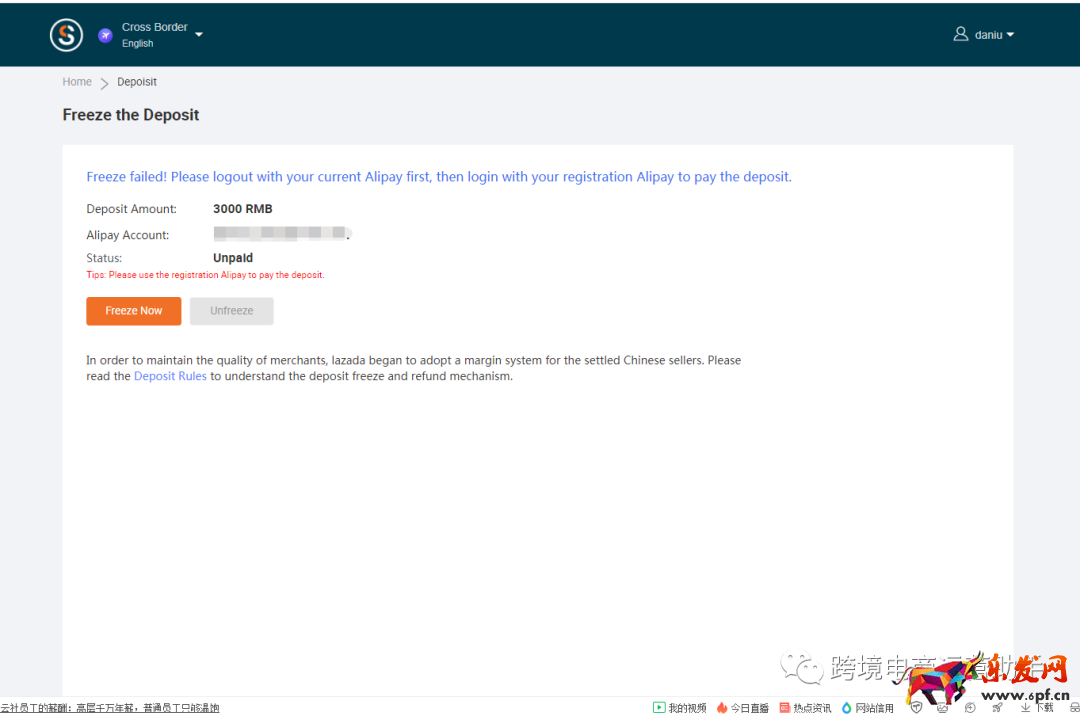Screen dimensions: 1080x716
Task: Click the airplane badge beside Cross Border
Action: pyautogui.click(x=105, y=35)
